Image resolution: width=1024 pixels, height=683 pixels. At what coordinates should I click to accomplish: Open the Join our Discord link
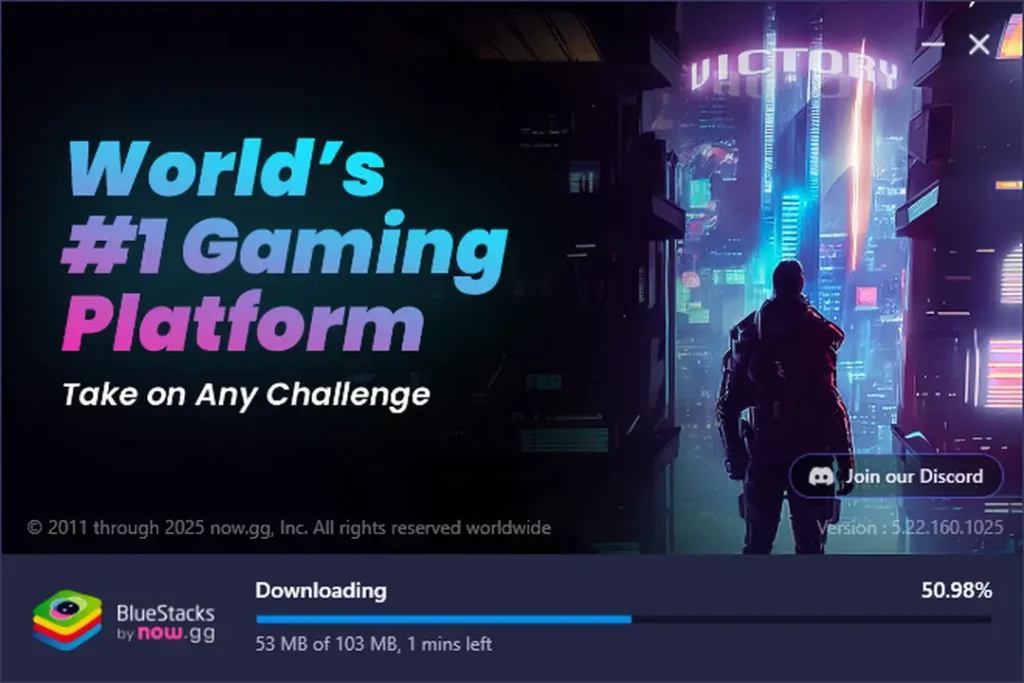(896, 476)
